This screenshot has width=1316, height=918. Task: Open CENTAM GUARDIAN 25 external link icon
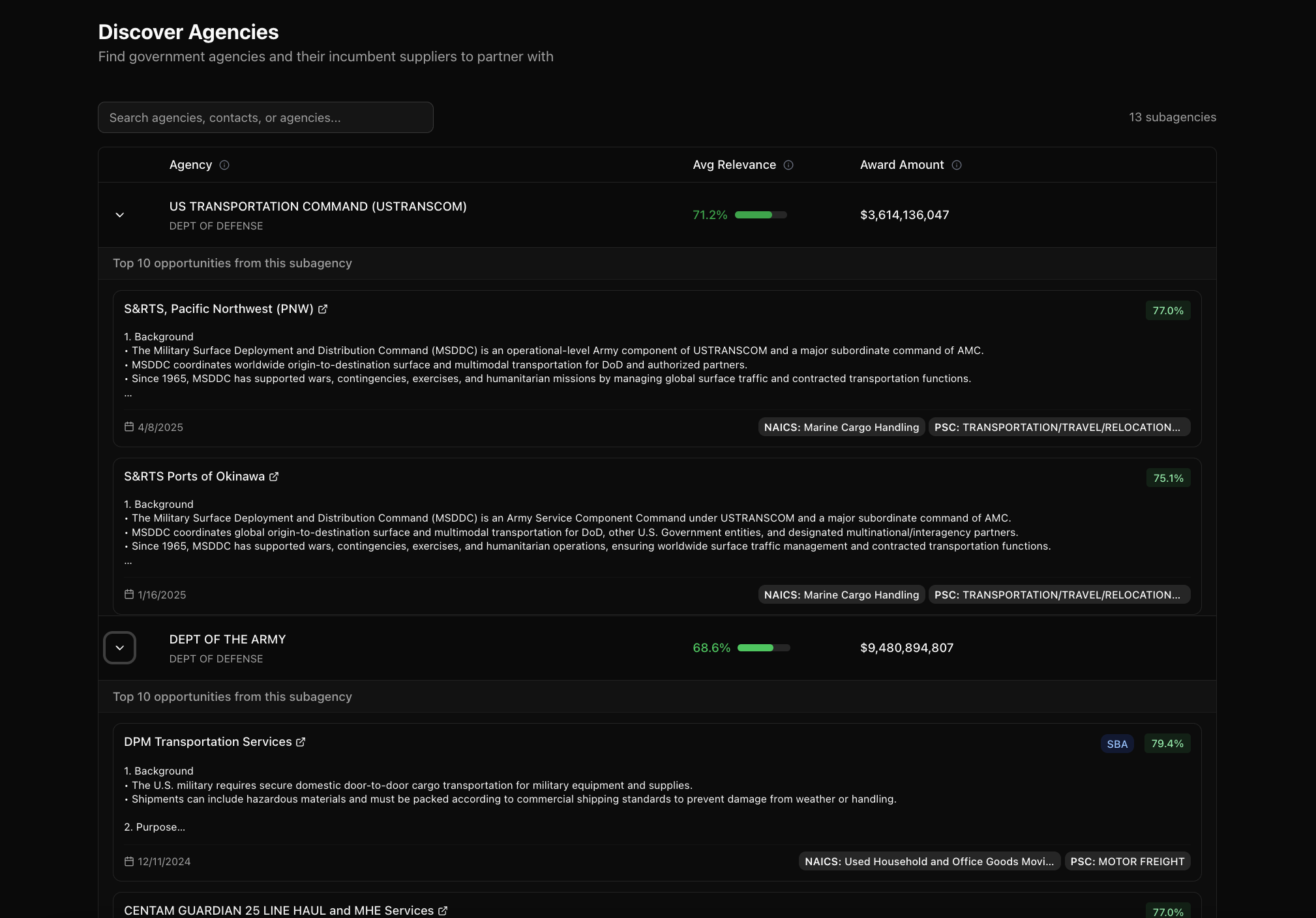point(443,911)
